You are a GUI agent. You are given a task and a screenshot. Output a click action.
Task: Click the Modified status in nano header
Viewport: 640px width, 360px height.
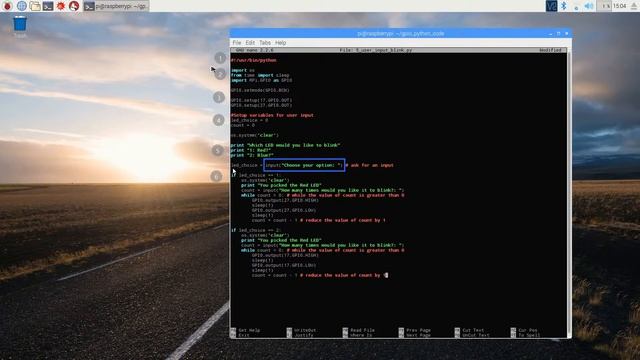[x=550, y=50]
